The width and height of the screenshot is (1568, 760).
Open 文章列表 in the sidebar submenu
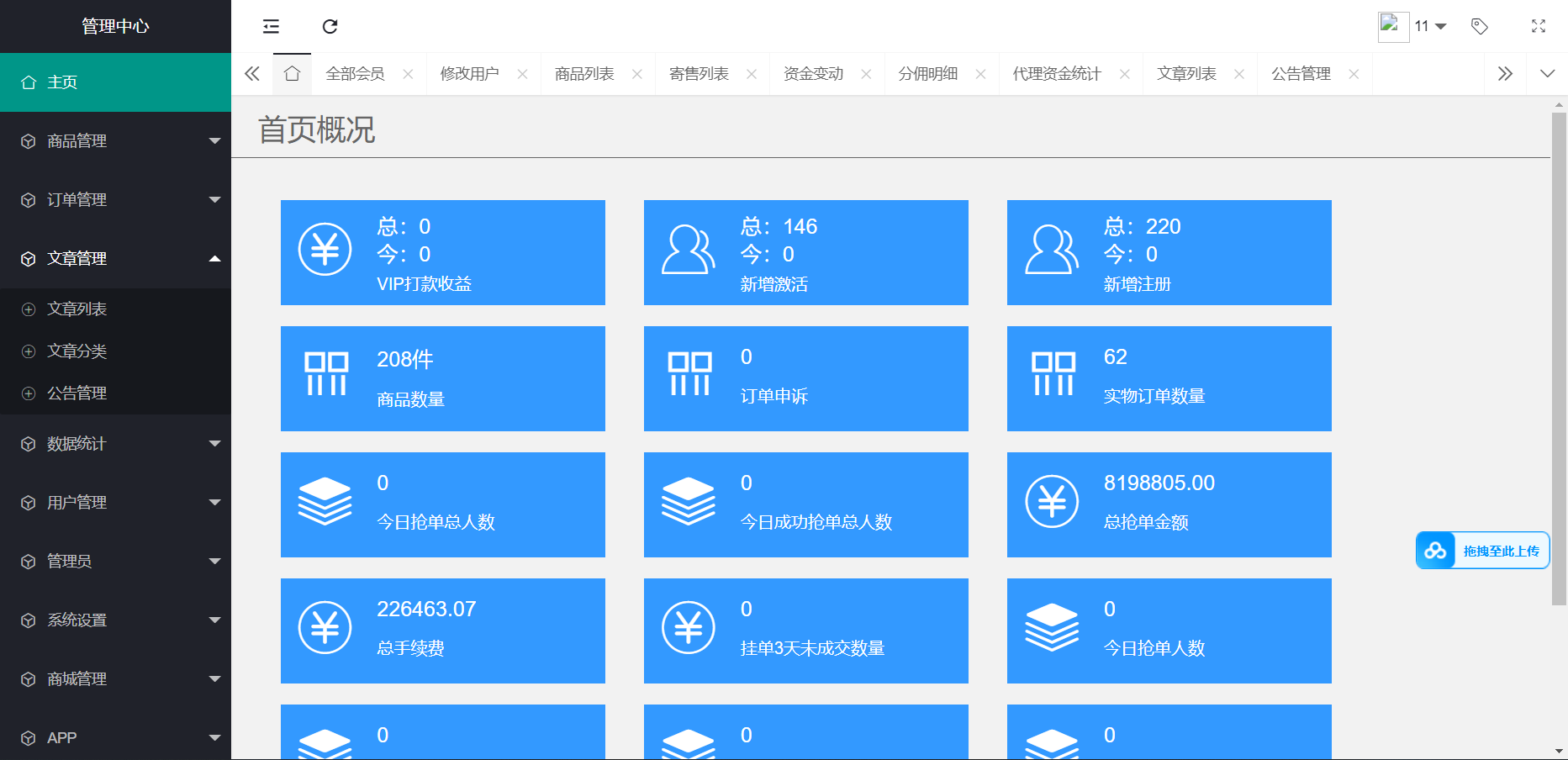tap(115, 309)
